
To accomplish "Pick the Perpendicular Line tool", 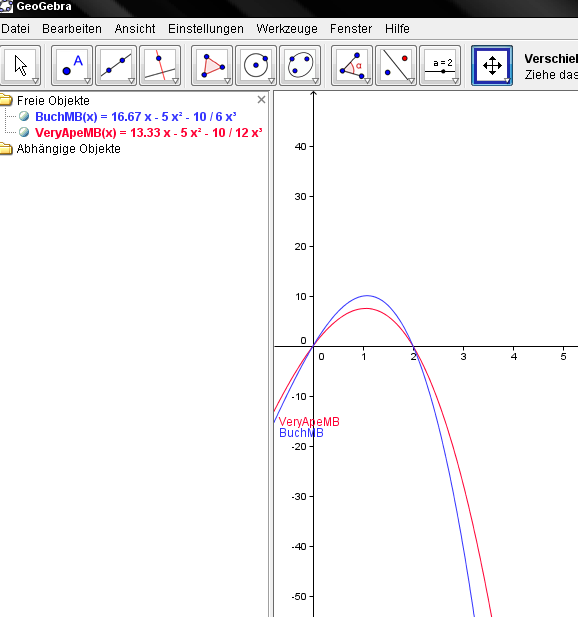I will [x=160, y=65].
